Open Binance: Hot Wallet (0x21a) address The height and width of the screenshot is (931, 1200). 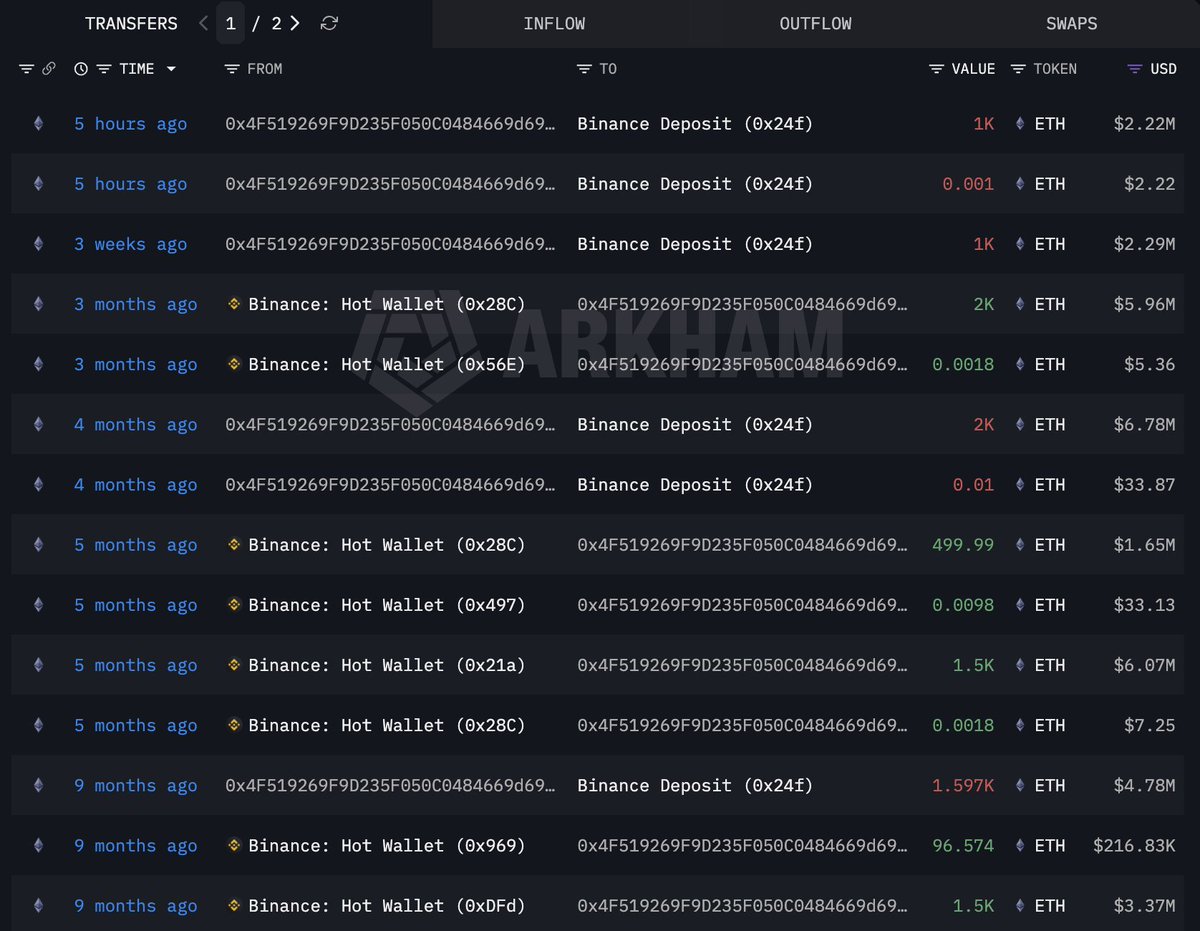[386, 665]
